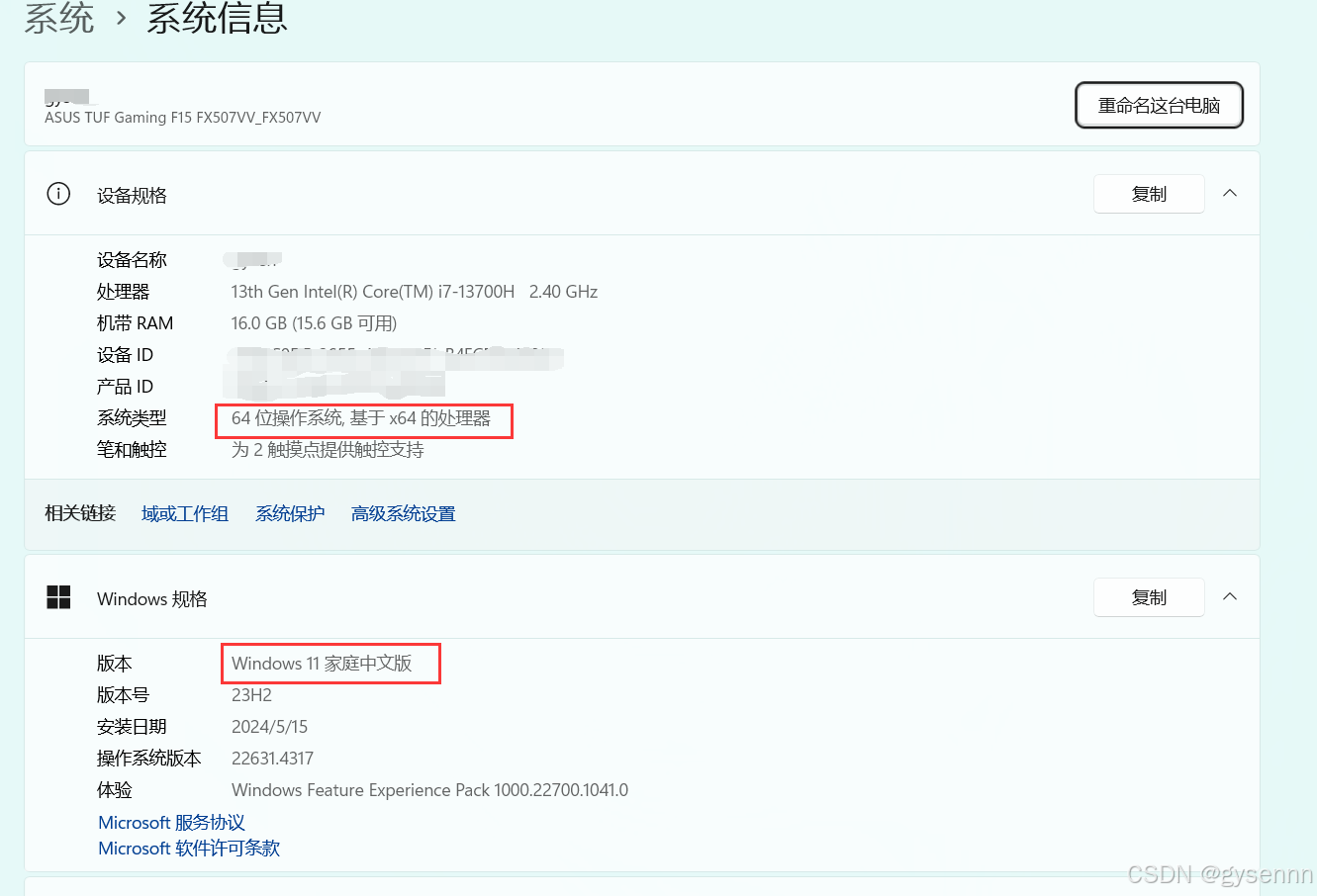Click the 安装日期 label
1317x896 pixels.
132,727
